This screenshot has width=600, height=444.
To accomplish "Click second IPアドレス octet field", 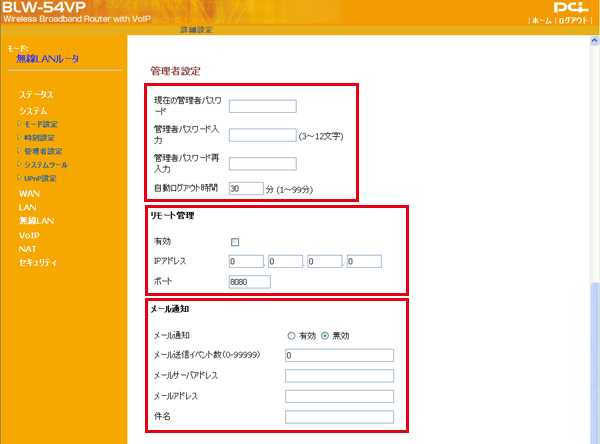I will (x=285, y=261).
